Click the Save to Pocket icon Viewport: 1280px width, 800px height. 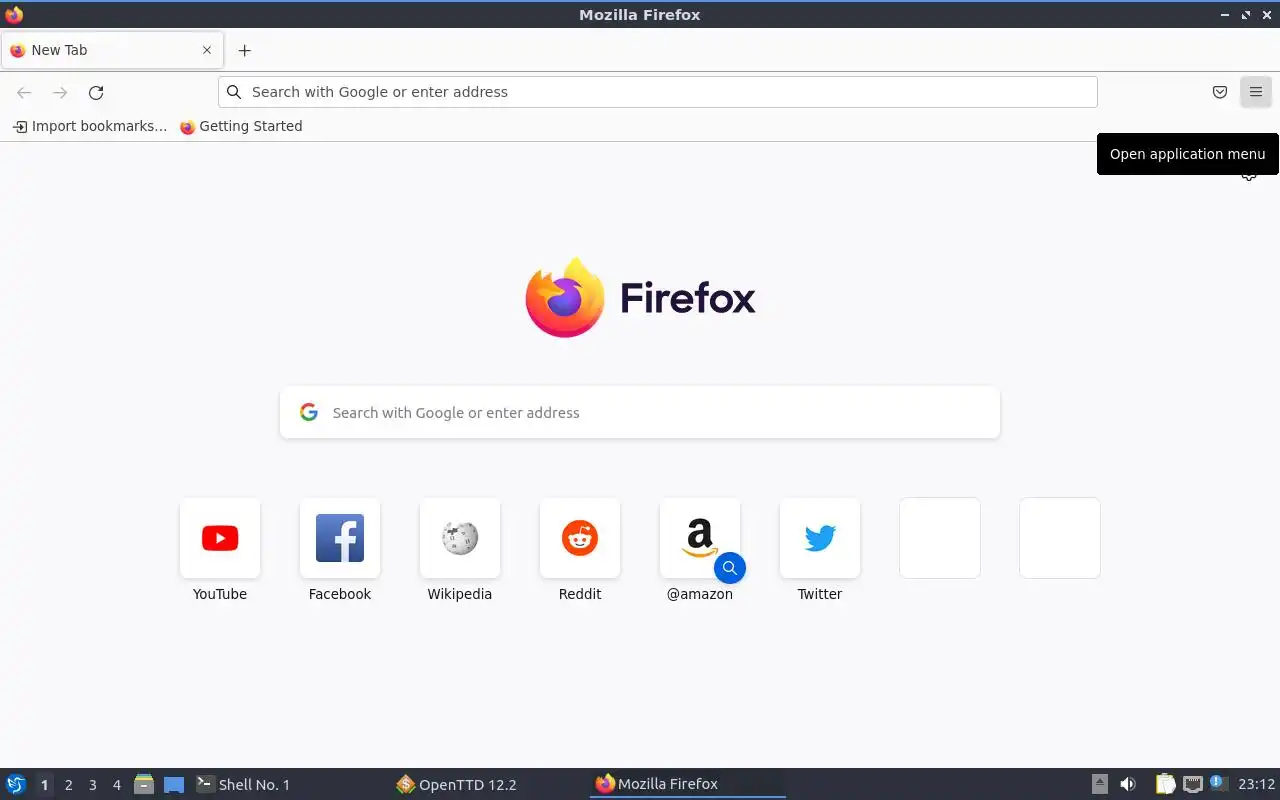(x=1220, y=92)
